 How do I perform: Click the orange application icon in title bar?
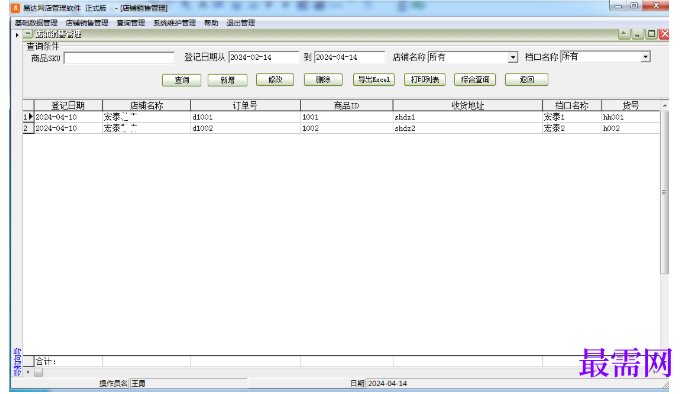pyautogui.click(x=15, y=8)
